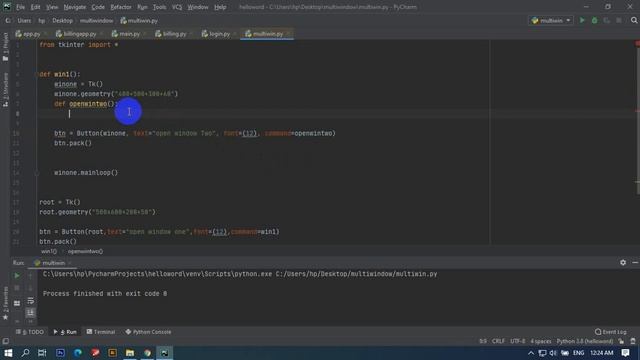The width and height of the screenshot is (640, 360).
Task: Open the TODO tool window
Action: [30, 332]
